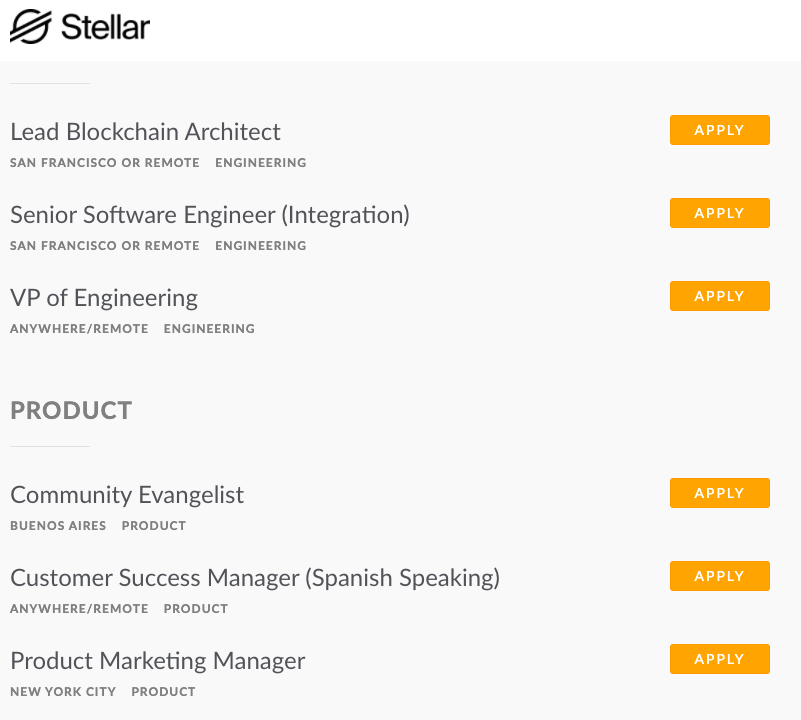This screenshot has width=801, height=720.
Task: Click the Stellar wordmark text
Action: tap(105, 27)
